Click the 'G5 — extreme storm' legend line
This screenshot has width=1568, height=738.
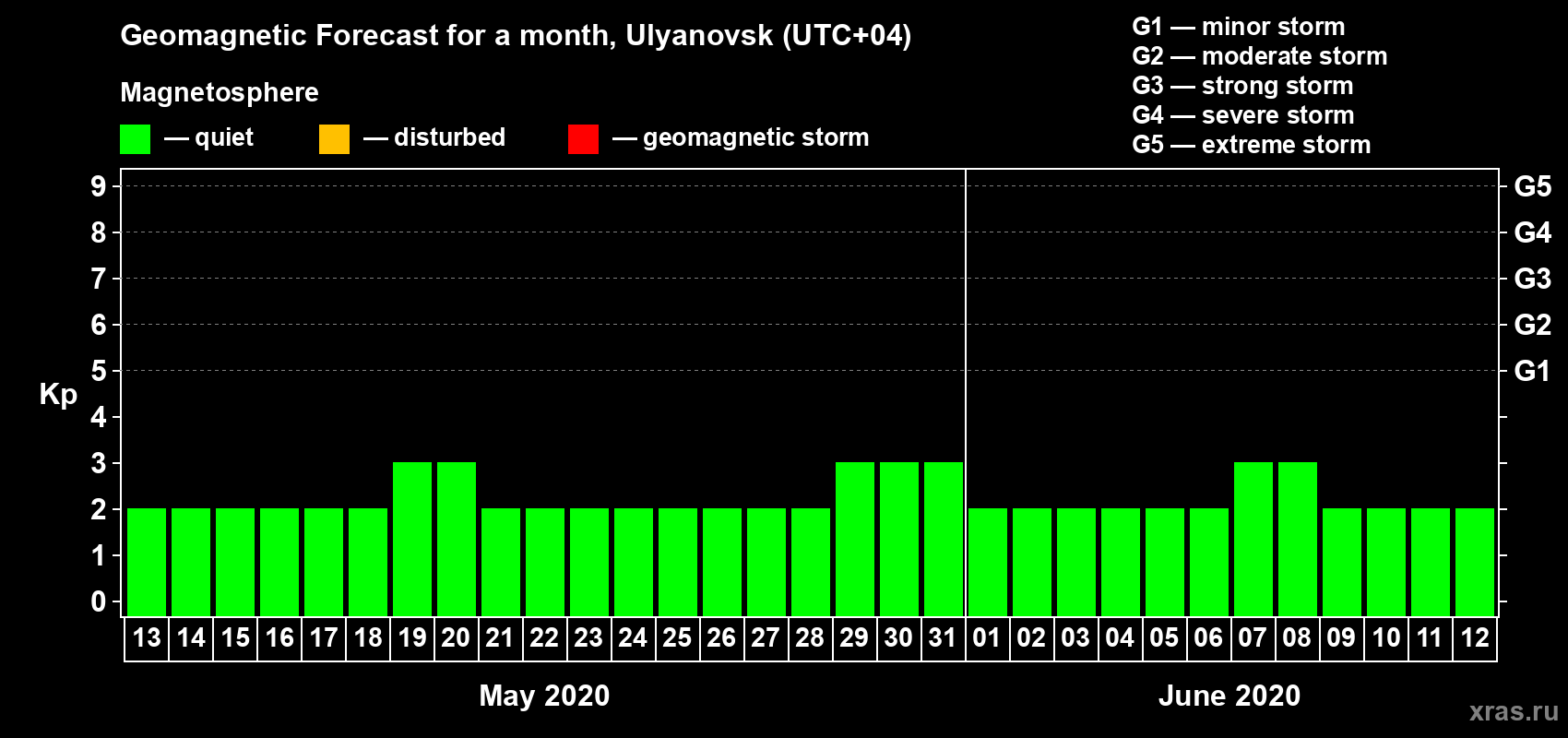click(1252, 145)
